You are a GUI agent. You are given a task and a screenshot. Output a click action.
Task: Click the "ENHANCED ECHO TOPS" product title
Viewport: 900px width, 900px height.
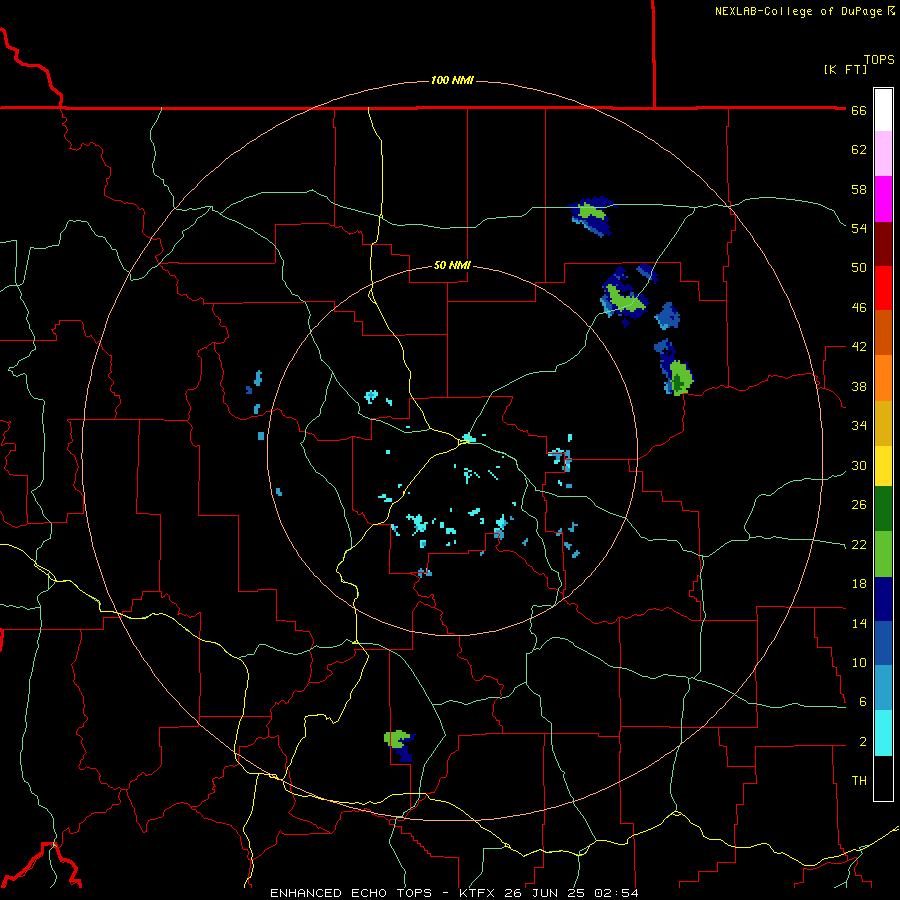click(x=351, y=893)
